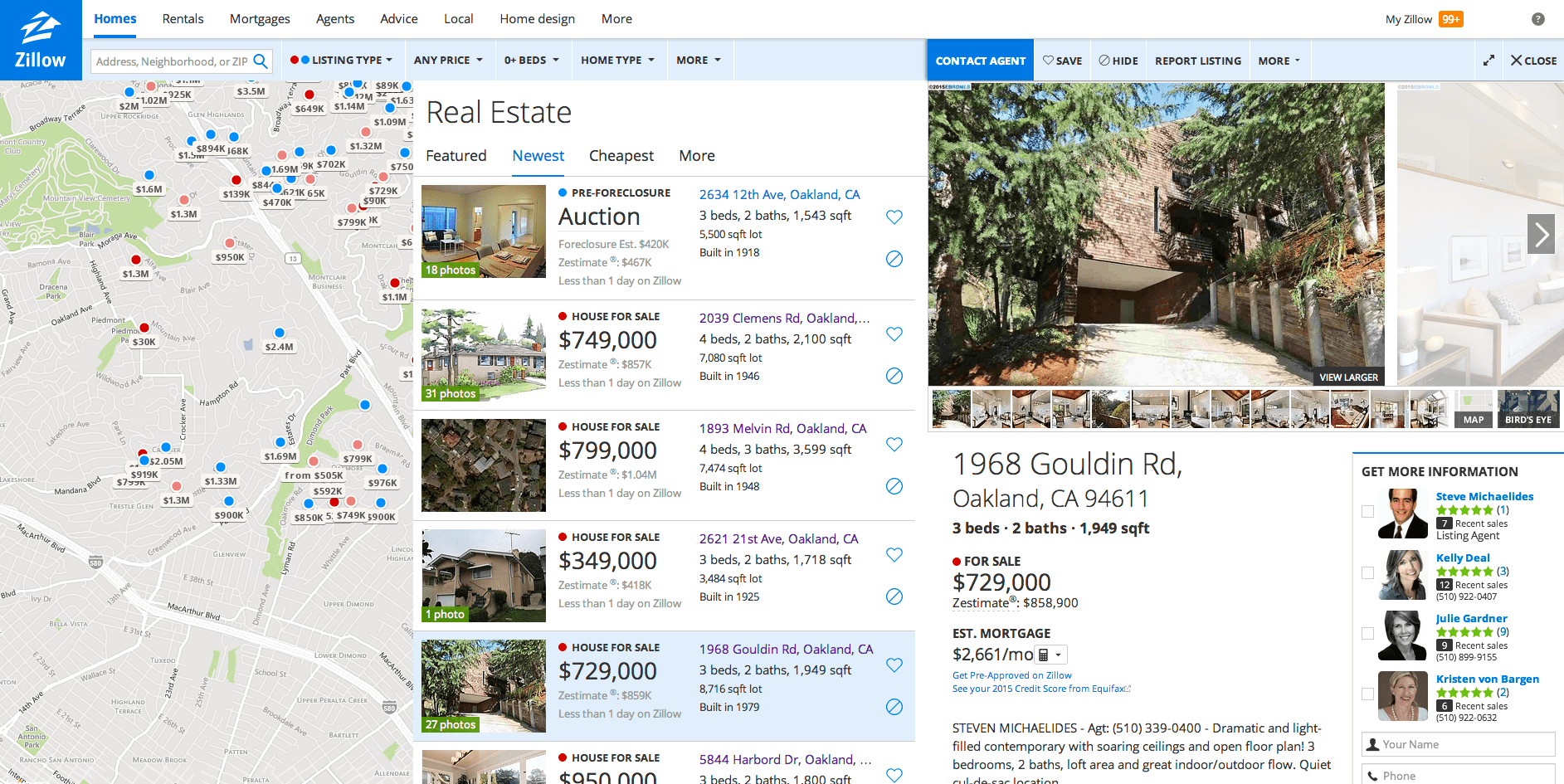Click the search magnifying glass icon
The image size is (1564, 784).
point(261,61)
